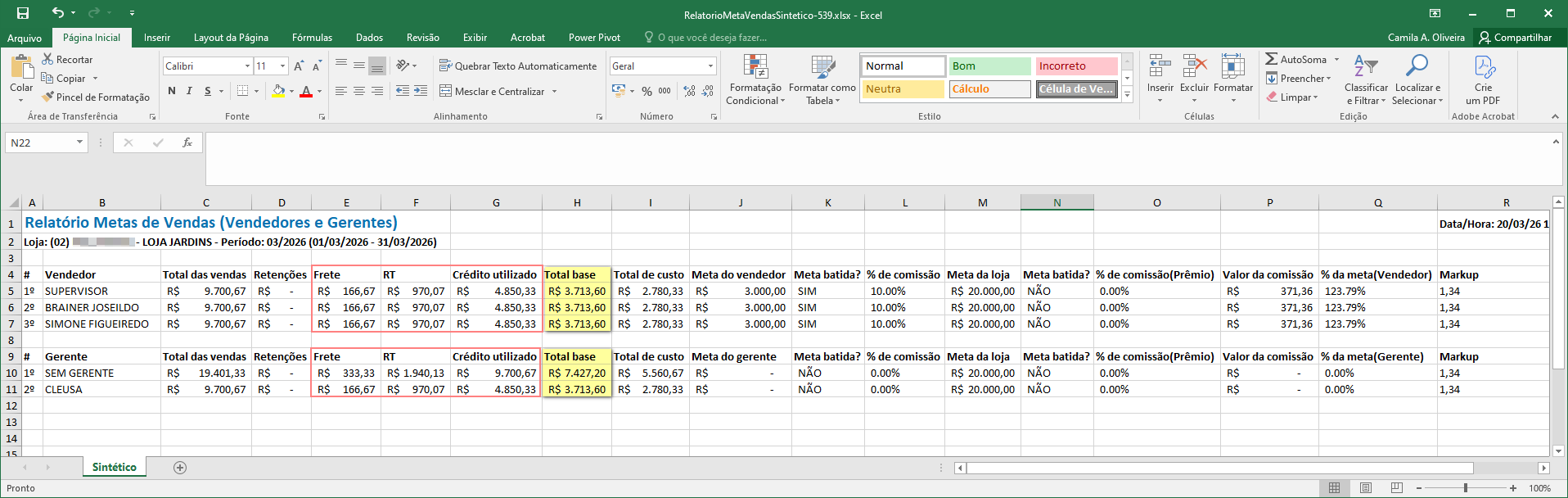Switch to the Dados ribbon tab

pyautogui.click(x=369, y=38)
